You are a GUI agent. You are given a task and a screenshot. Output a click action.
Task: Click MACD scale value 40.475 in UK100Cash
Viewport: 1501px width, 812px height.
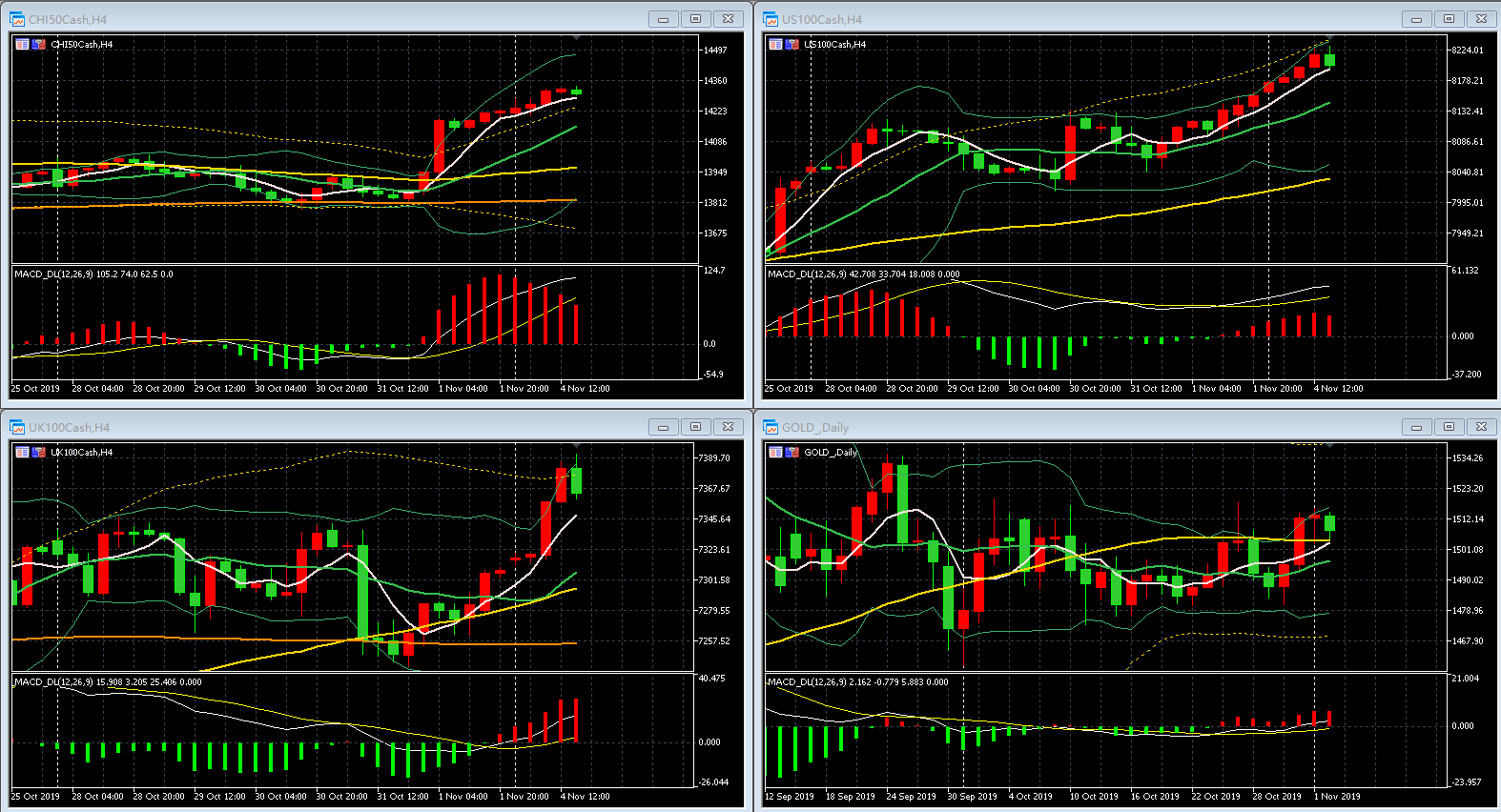tap(712, 678)
